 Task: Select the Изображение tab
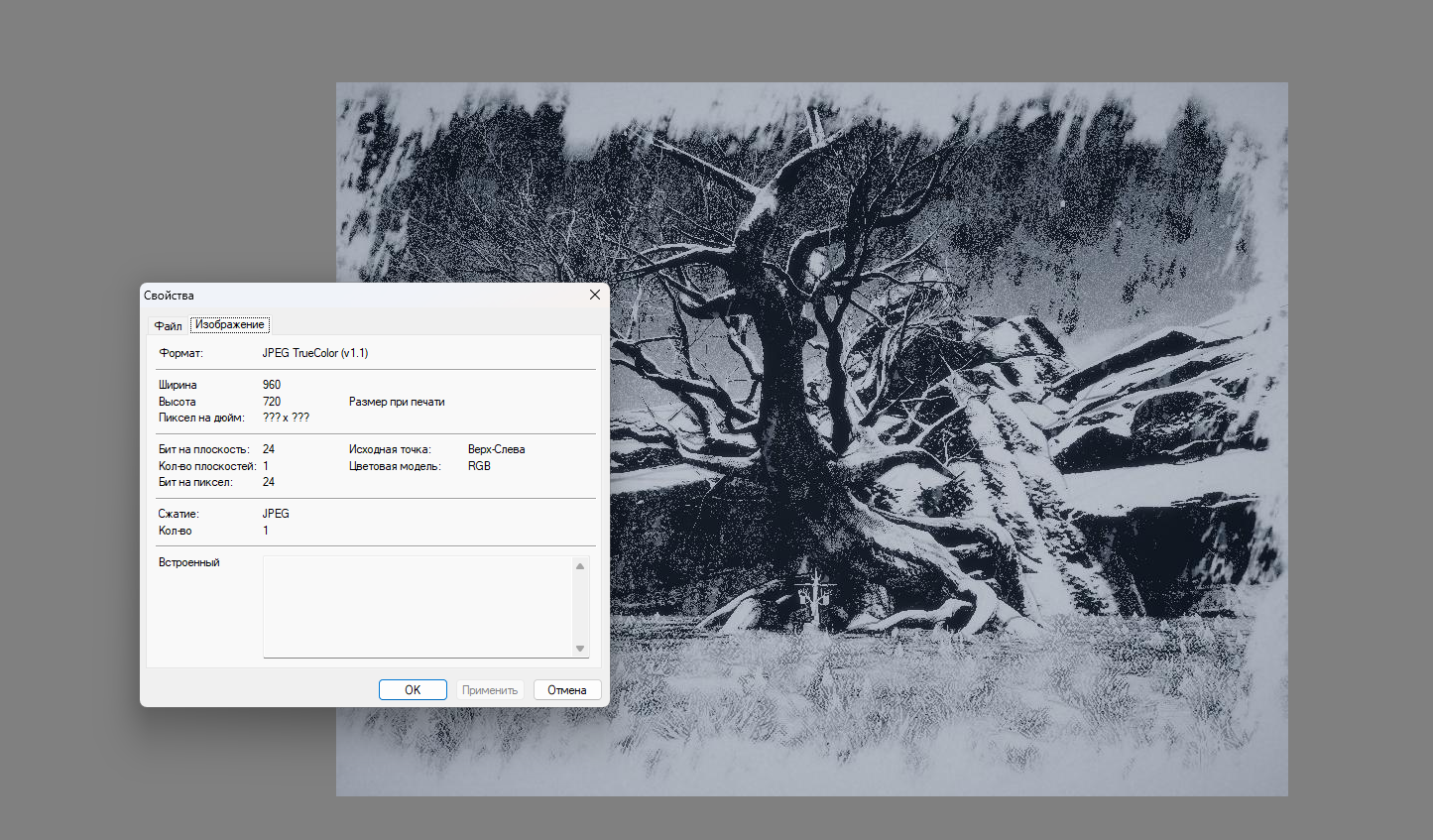click(x=229, y=324)
